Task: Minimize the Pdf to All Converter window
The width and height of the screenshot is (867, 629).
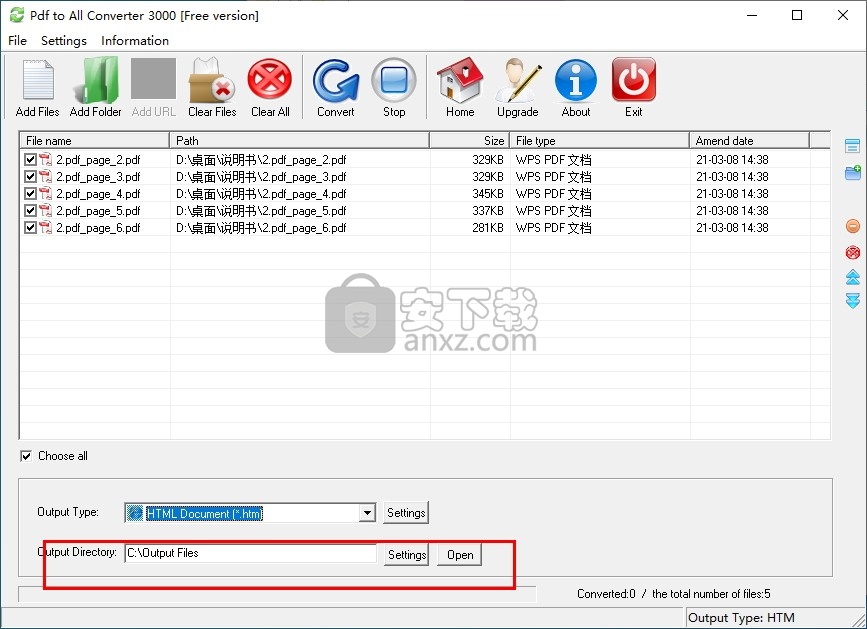Action: click(x=751, y=15)
